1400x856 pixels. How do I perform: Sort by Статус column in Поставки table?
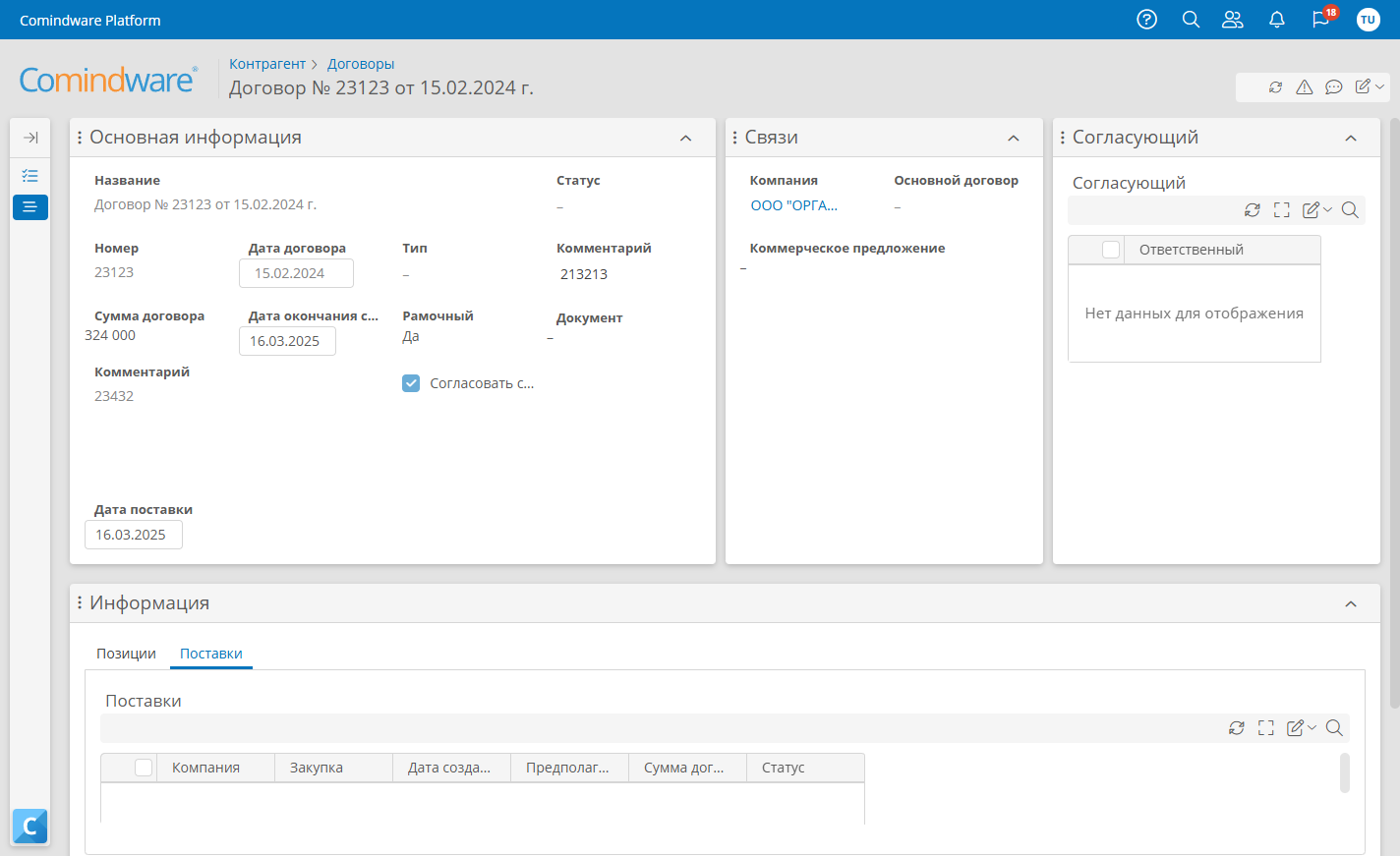805,768
